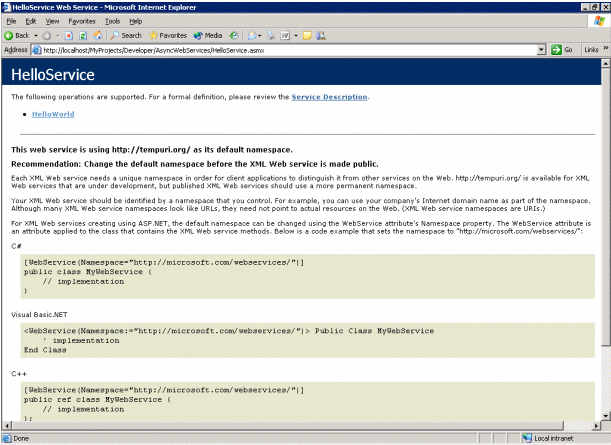This screenshot has width=611, height=445.
Task: Open the Edit button dropdown arrow
Action: (296, 35)
